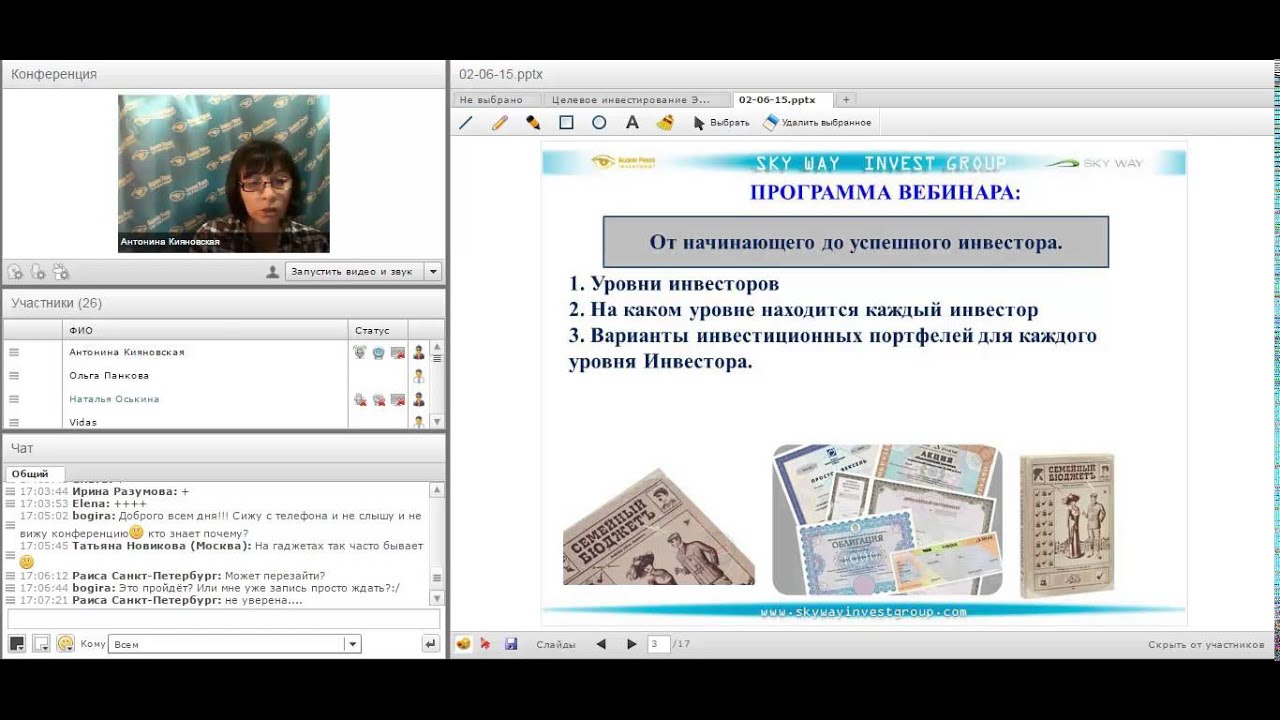Select participant Наталья Оськина
This screenshot has width=1280, height=720.
[x=114, y=399]
